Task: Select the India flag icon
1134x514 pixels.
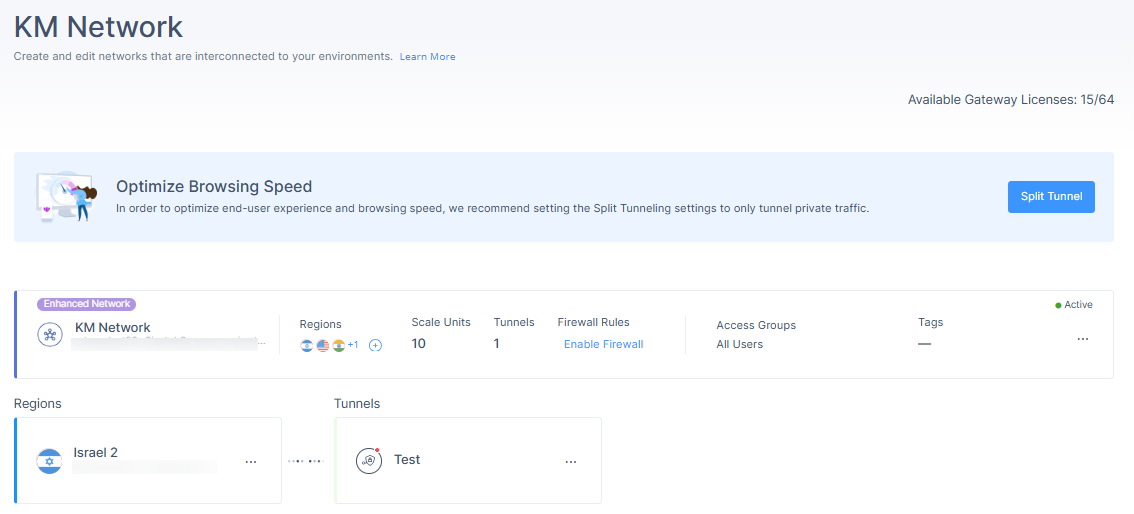Action: click(x=338, y=346)
